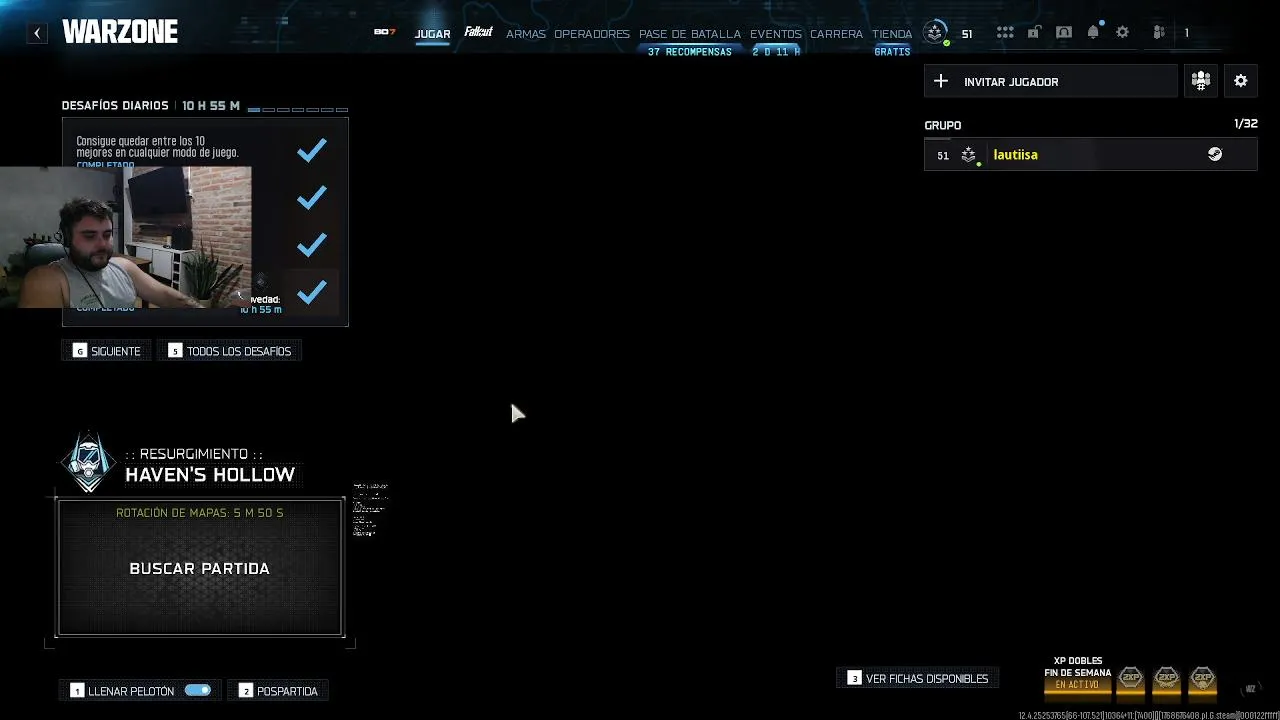Click the first daily challenge description text

point(157,147)
